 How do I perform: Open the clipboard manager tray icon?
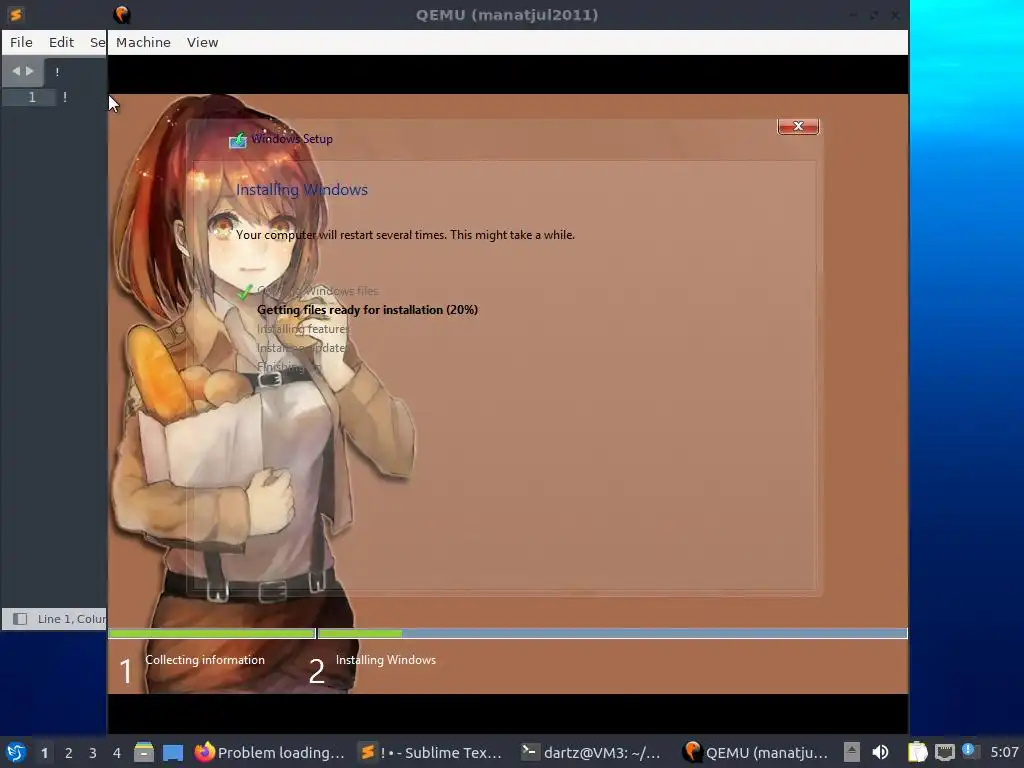tap(918, 752)
